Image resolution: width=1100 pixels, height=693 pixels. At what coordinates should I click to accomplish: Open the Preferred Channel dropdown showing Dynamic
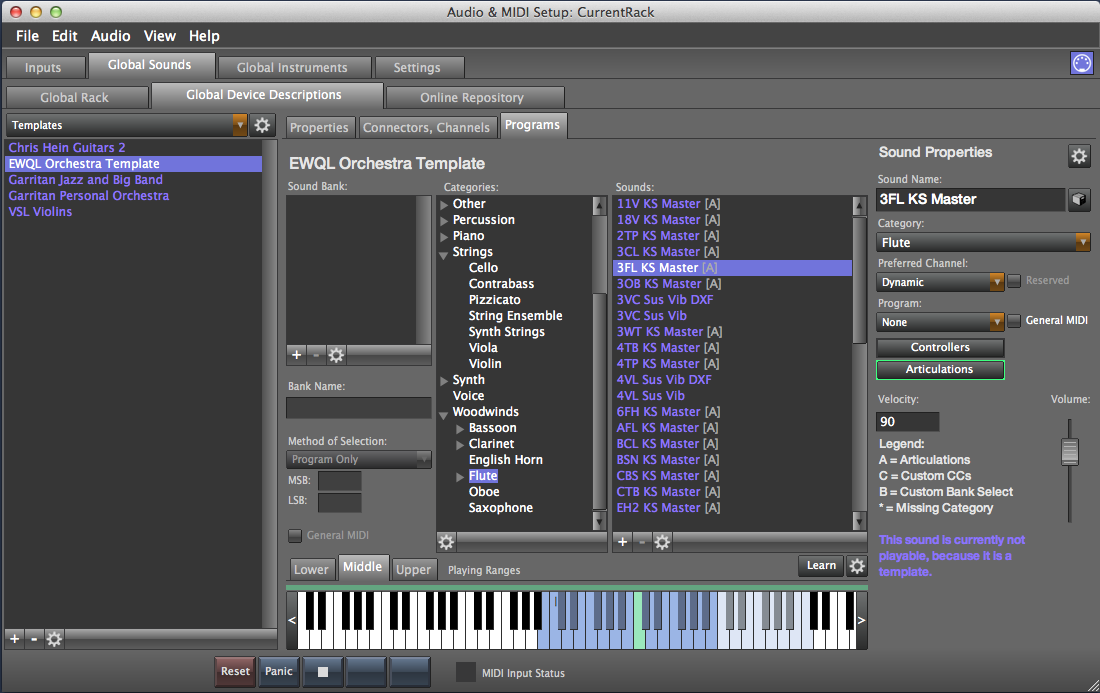[x=941, y=282]
